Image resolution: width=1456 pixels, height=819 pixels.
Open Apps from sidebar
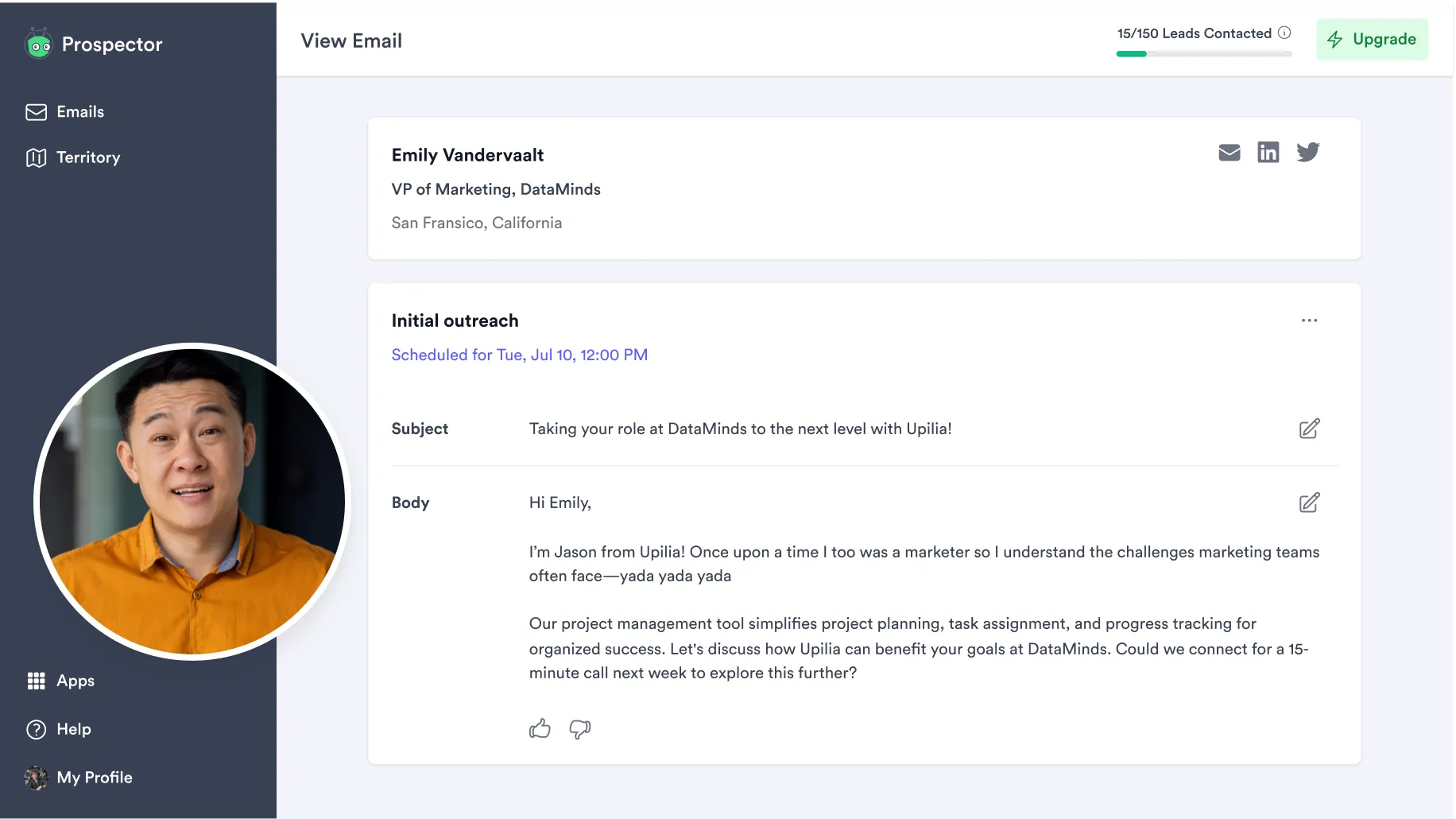tap(61, 681)
